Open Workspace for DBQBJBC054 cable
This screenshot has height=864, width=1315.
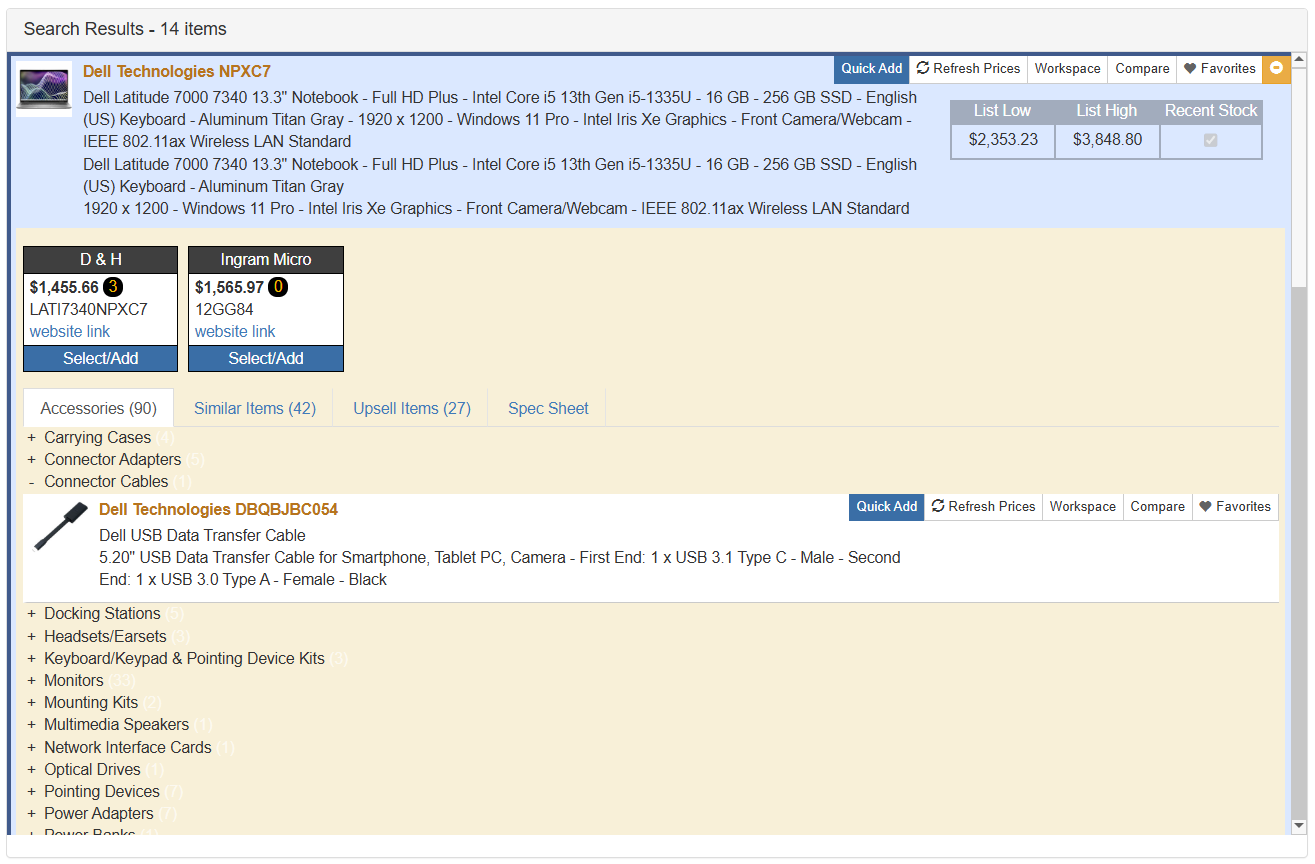click(x=1082, y=507)
